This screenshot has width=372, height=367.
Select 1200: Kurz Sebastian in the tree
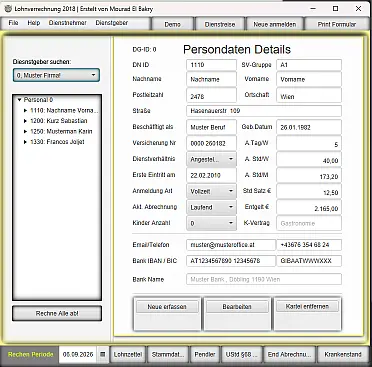click(x=59, y=121)
